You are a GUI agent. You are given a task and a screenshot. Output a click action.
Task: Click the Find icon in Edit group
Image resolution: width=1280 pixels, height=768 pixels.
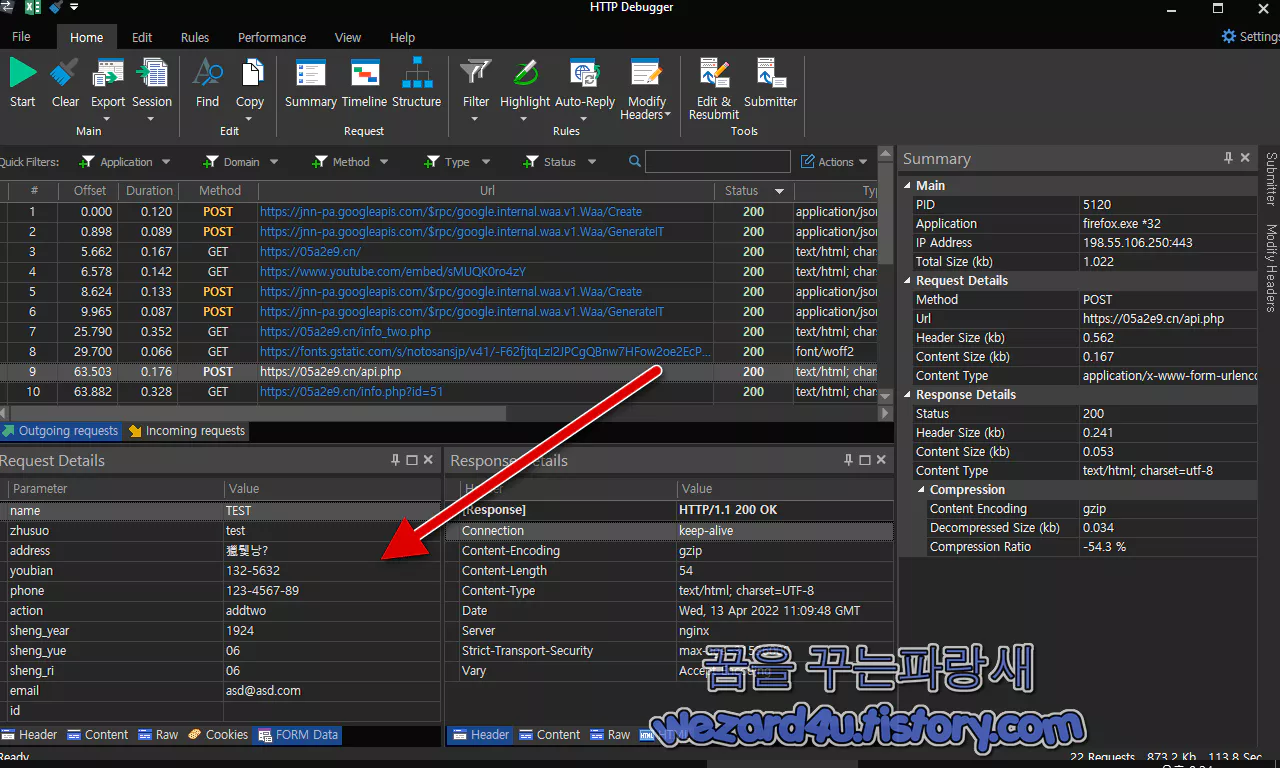[207, 73]
